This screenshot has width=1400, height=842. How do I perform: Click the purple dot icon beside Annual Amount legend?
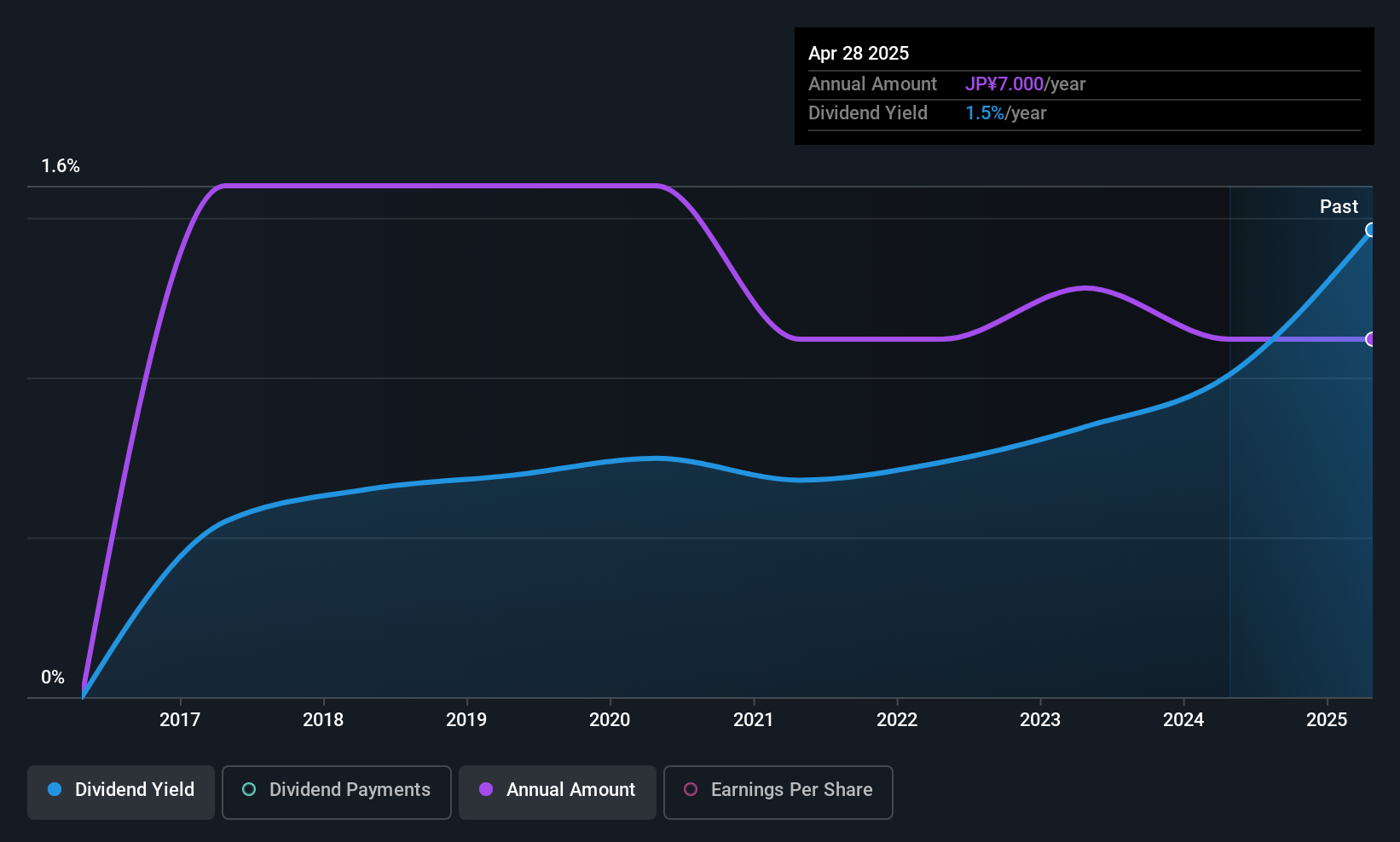click(x=486, y=789)
